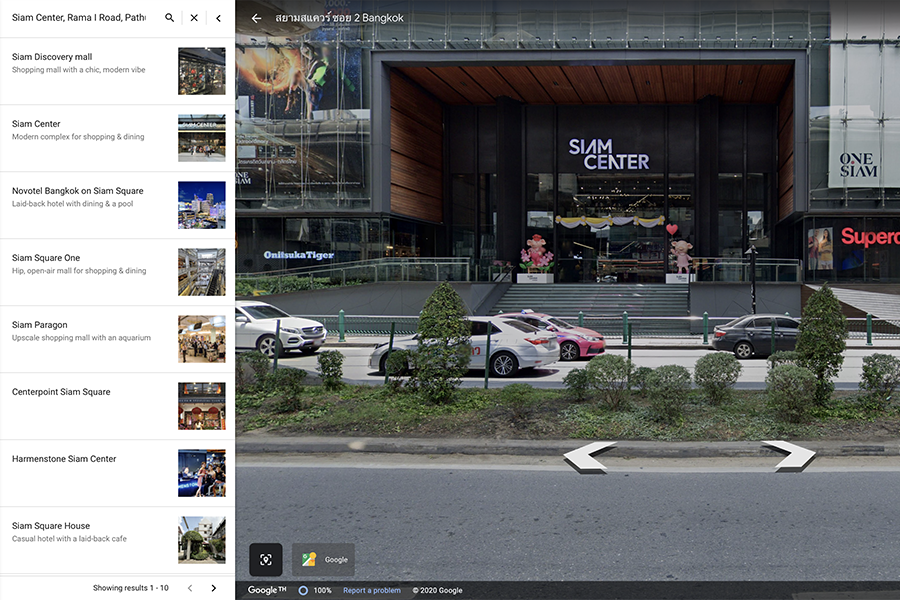Move right using Street View arrow

point(788,456)
